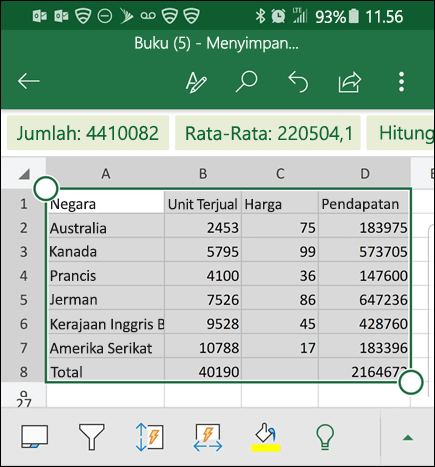Tap the fill color bucket icon
The width and height of the screenshot is (435, 467).
pos(266,437)
